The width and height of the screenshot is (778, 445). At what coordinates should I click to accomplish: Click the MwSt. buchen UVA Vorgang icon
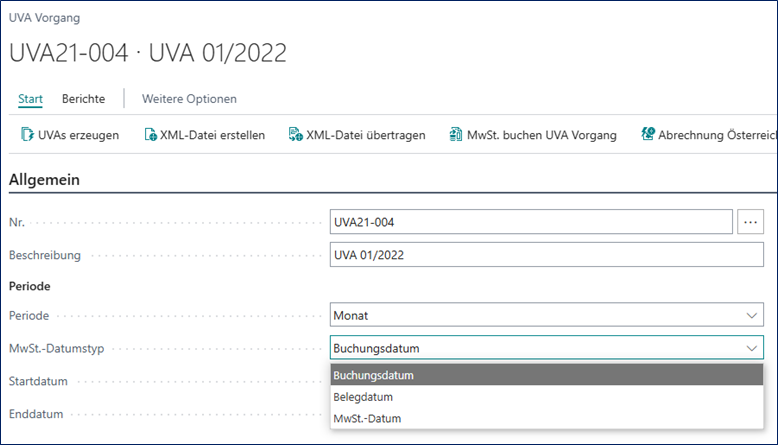[455, 135]
